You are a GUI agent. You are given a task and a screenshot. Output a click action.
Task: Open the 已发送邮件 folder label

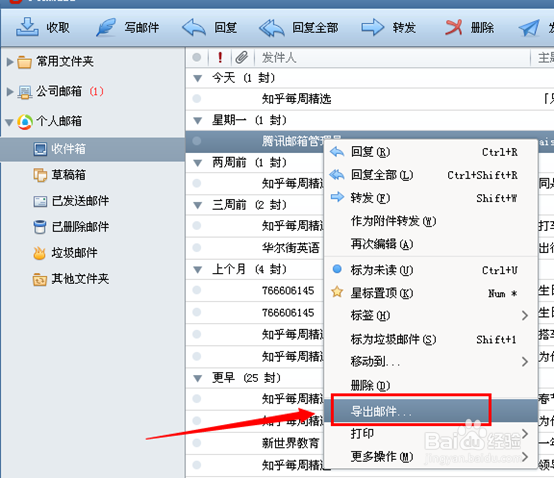[80, 201]
